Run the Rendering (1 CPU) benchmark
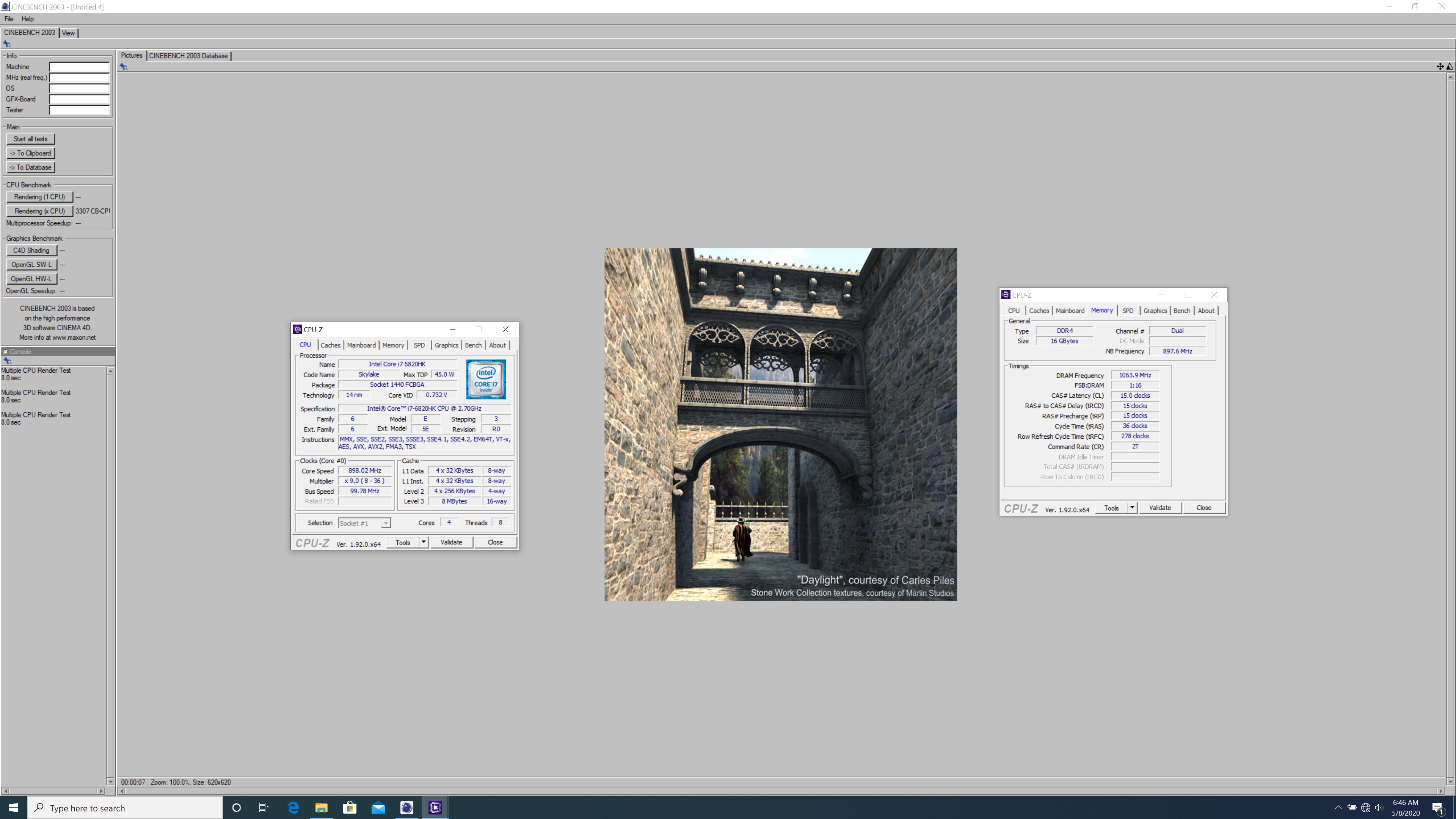 [39, 197]
